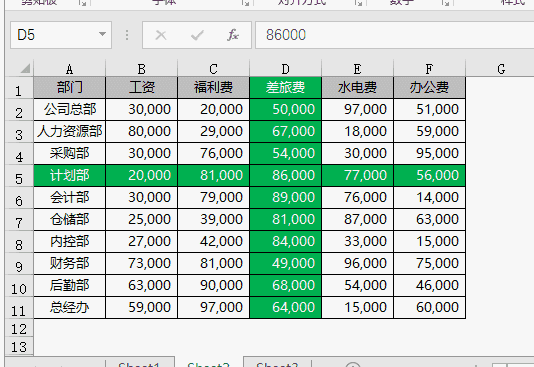This screenshot has height=367, width=534.
Task: Click 后勤部 福利费 value 90,000
Action: coord(214,285)
